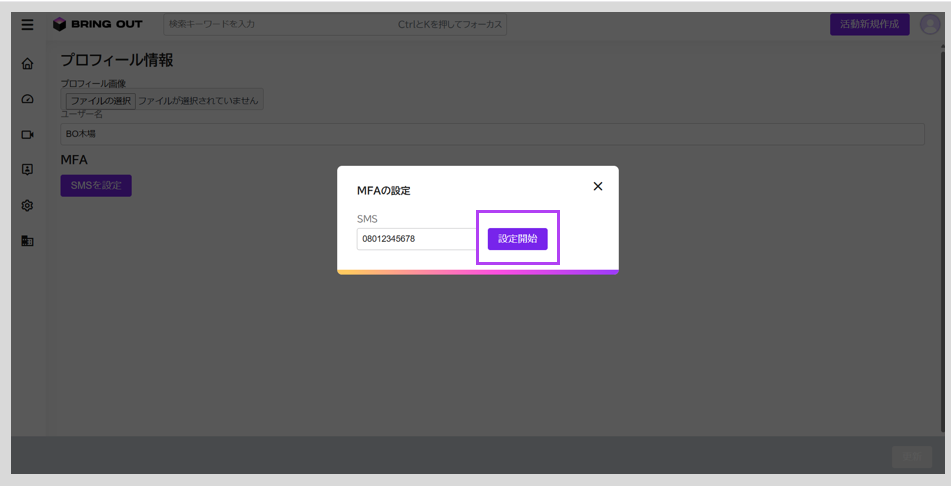Image resolution: width=951 pixels, height=486 pixels.
Task: Click the ユーザー名 field containing BO木場
Action: point(492,134)
